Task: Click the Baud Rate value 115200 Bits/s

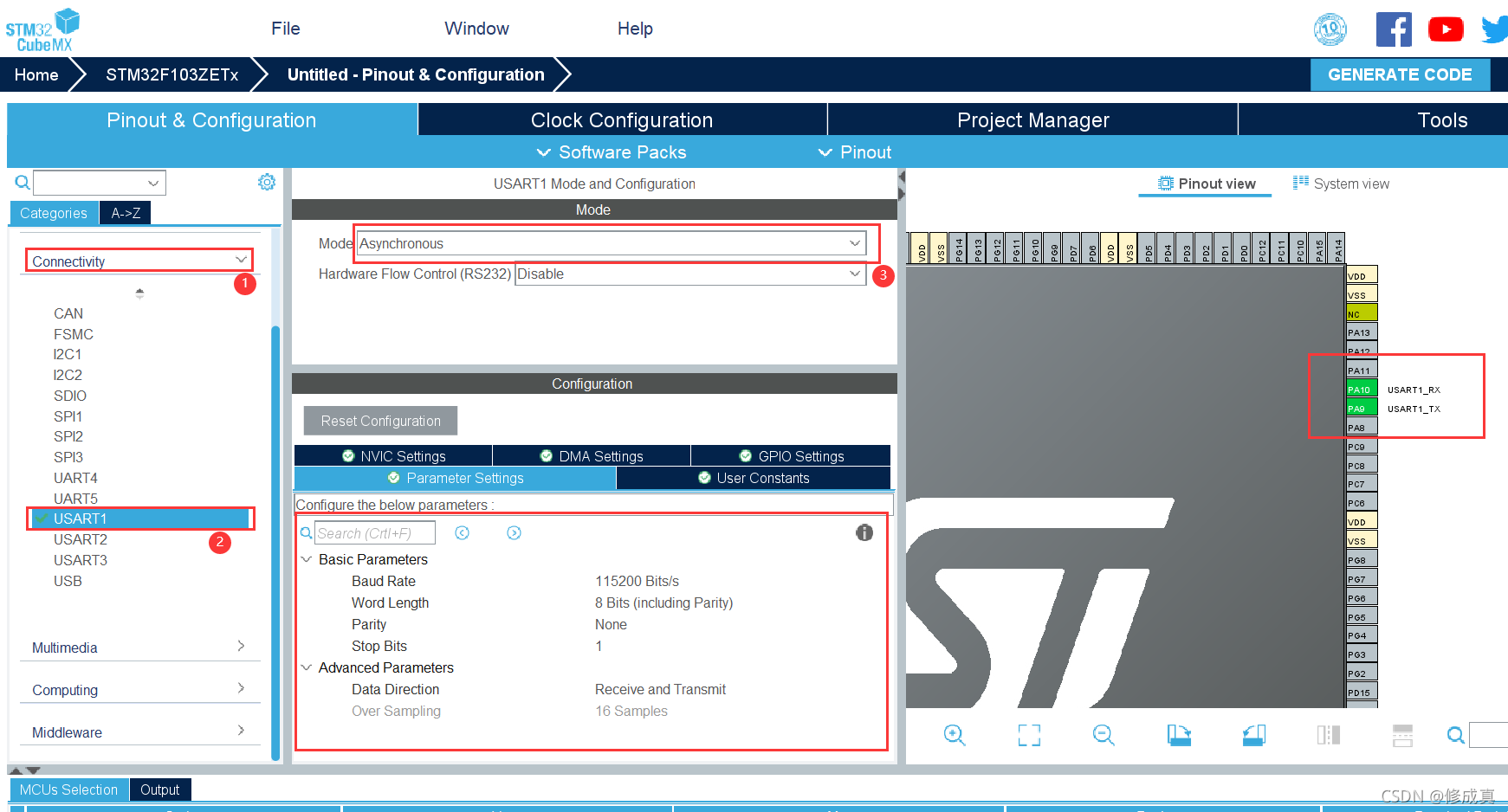Action: click(x=637, y=581)
